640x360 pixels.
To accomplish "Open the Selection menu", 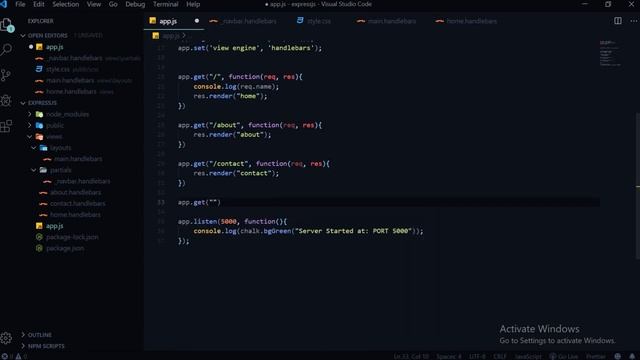I will pyautogui.click(x=65, y=4).
